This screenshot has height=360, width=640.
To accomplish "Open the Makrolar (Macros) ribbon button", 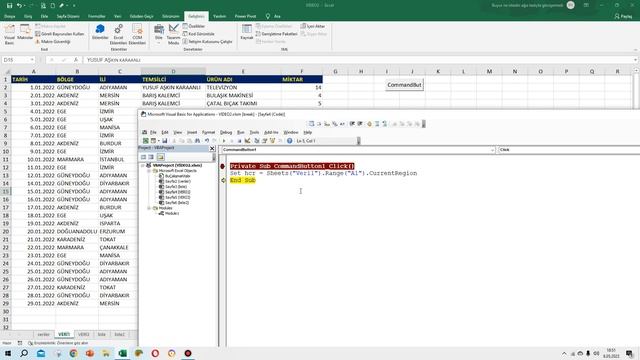I will click(25, 33).
